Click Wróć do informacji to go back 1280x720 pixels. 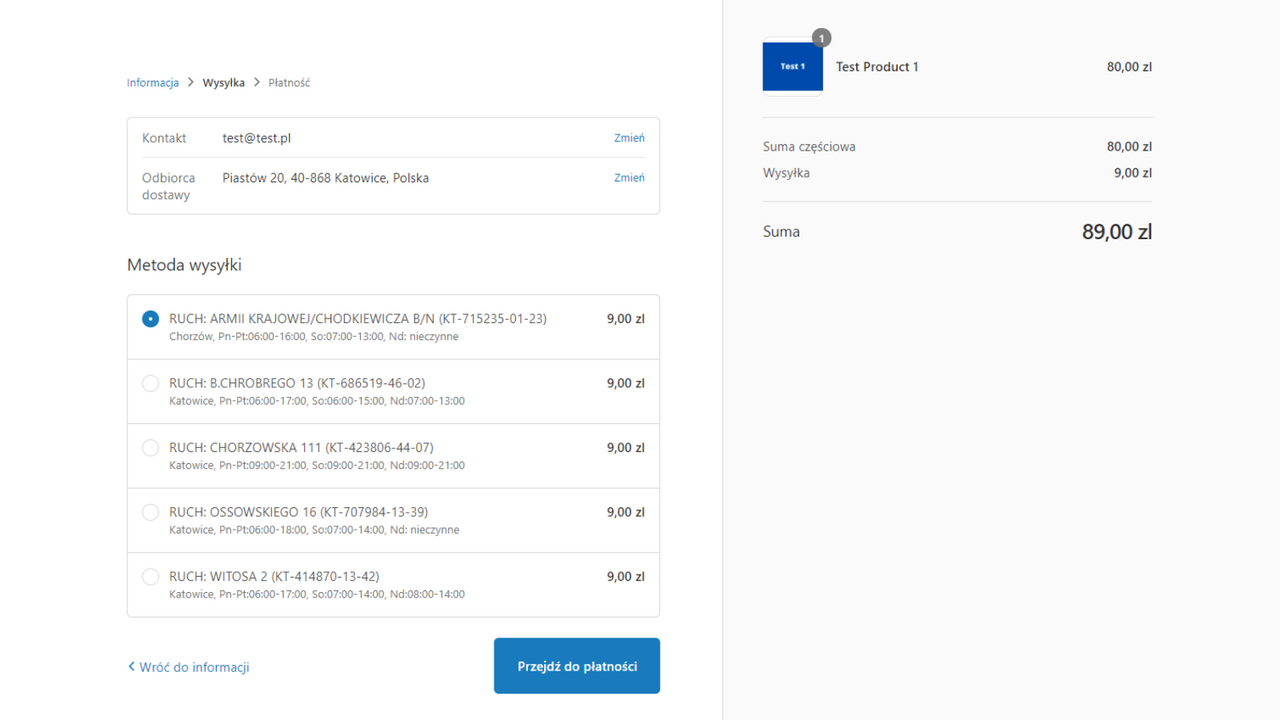point(194,666)
